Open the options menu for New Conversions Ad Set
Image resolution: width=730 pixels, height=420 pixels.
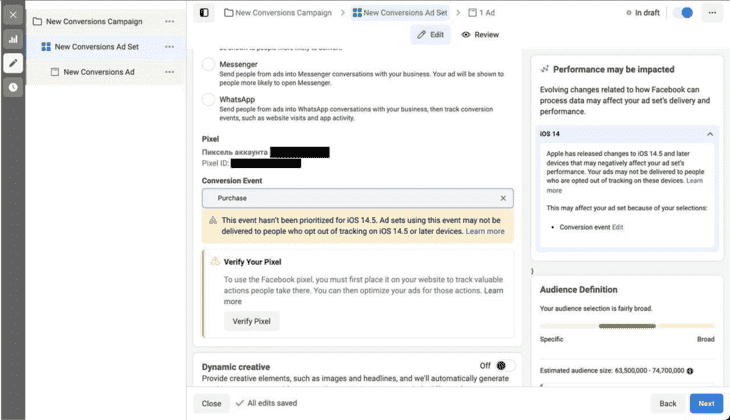click(169, 47)
